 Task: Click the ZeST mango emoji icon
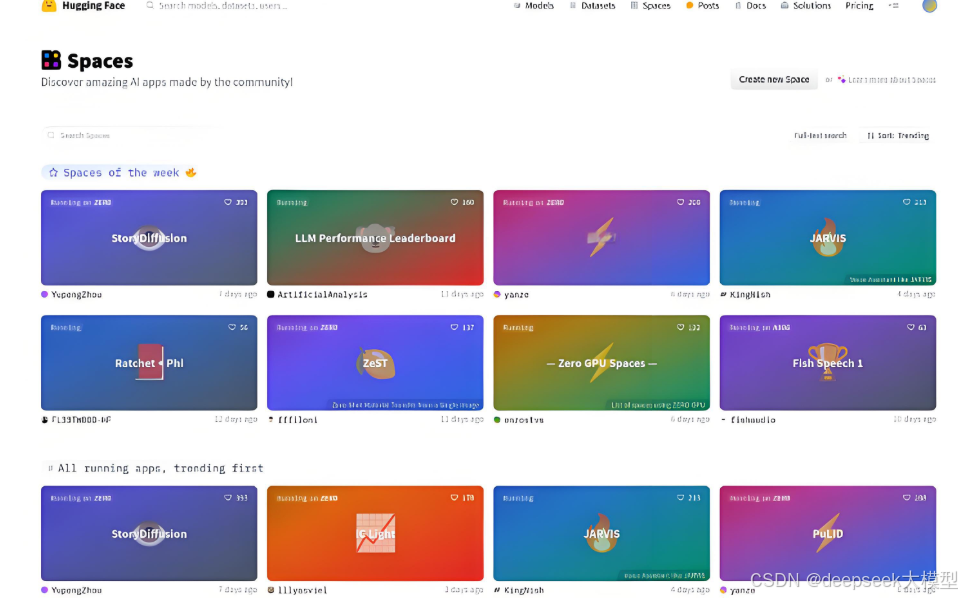[375, 363]
